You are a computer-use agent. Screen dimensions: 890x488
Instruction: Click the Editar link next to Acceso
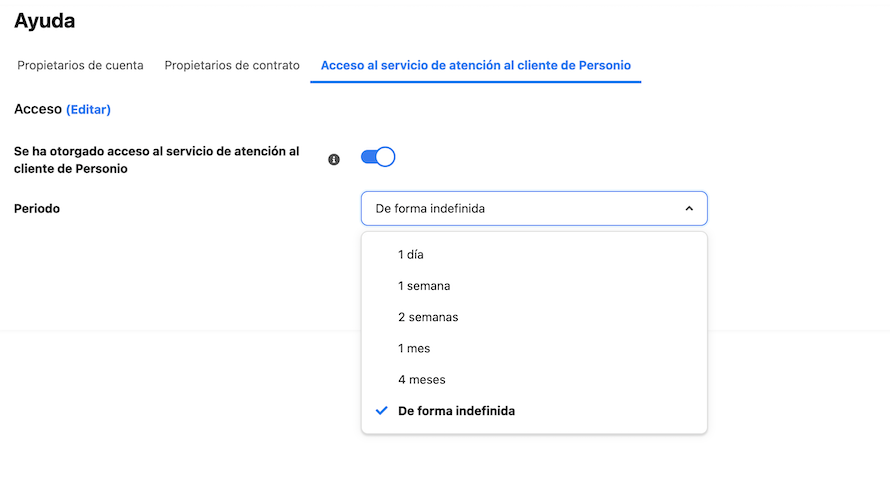(x=89, y=110)
